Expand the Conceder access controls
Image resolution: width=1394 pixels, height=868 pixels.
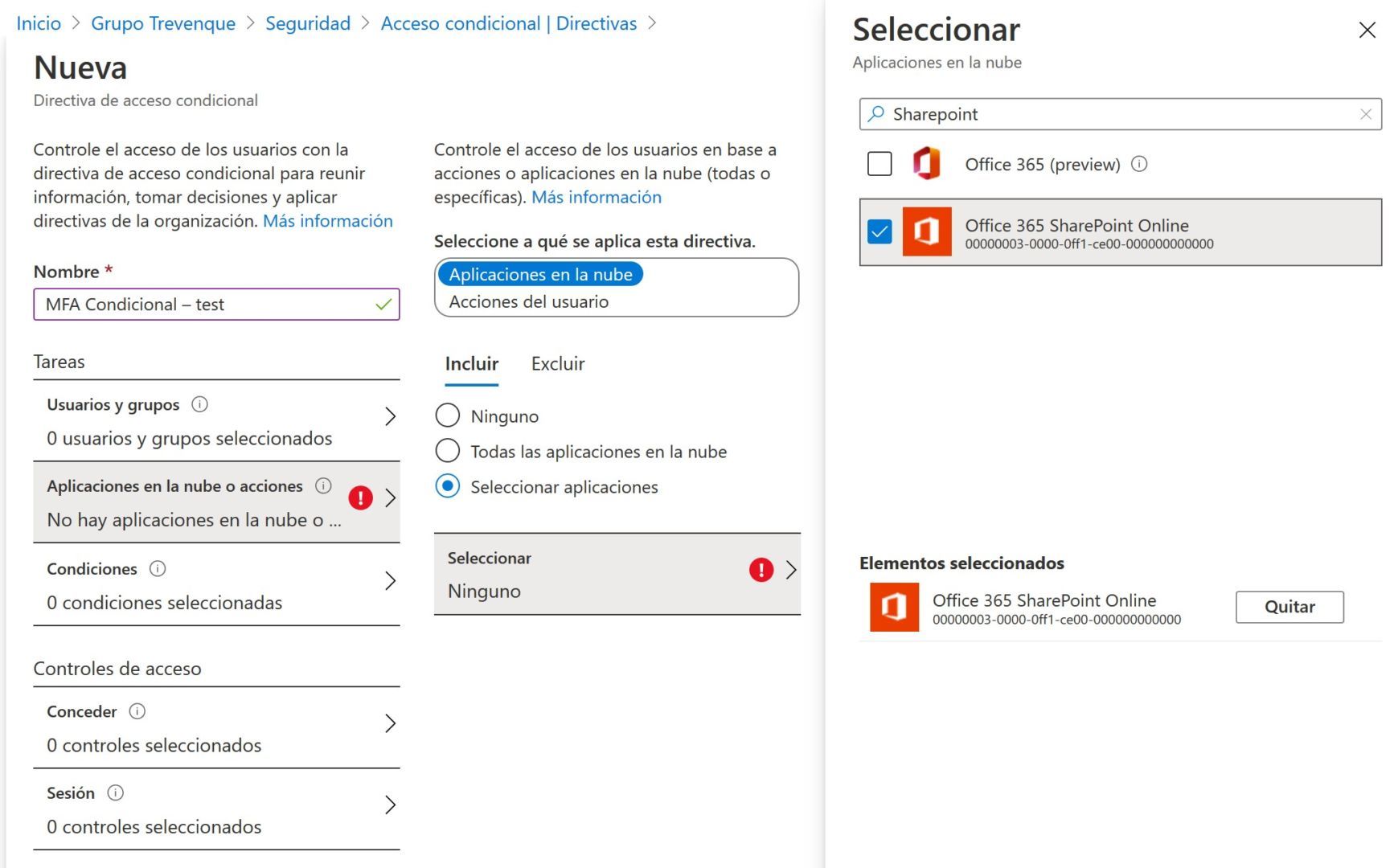[391, 723]
